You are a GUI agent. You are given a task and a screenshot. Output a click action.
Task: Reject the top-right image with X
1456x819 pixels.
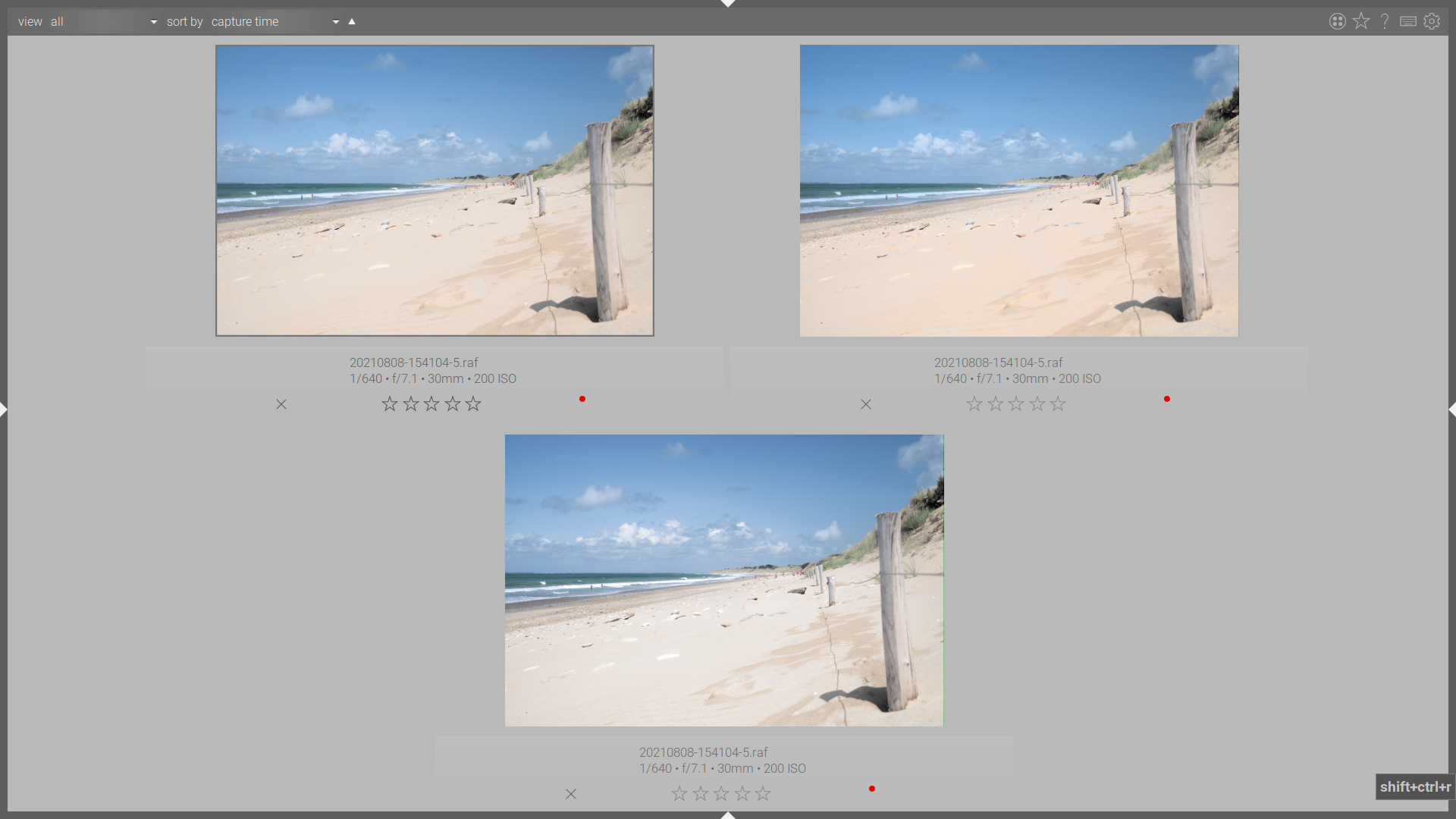tap(866, 404)
